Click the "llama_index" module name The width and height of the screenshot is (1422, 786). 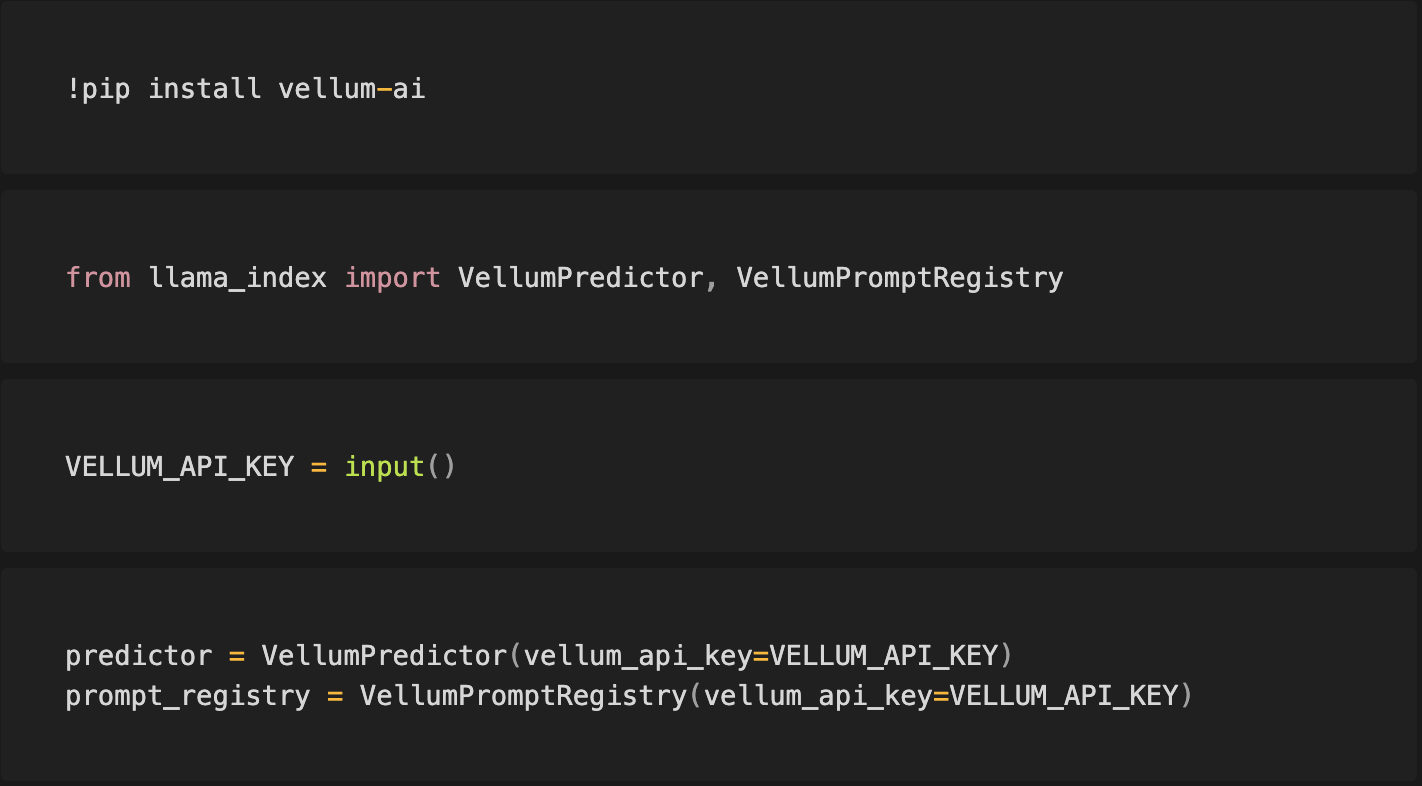point(238,278)
